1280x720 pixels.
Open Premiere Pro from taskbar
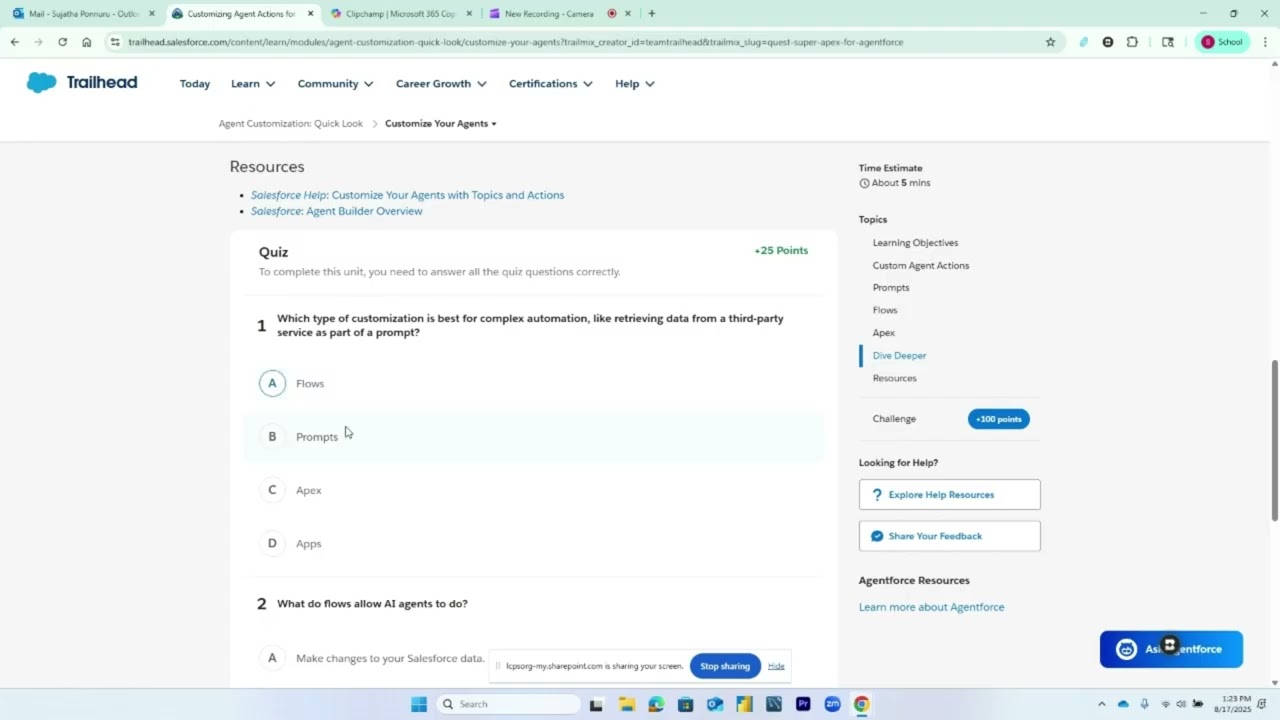click(x=802, y=704)
